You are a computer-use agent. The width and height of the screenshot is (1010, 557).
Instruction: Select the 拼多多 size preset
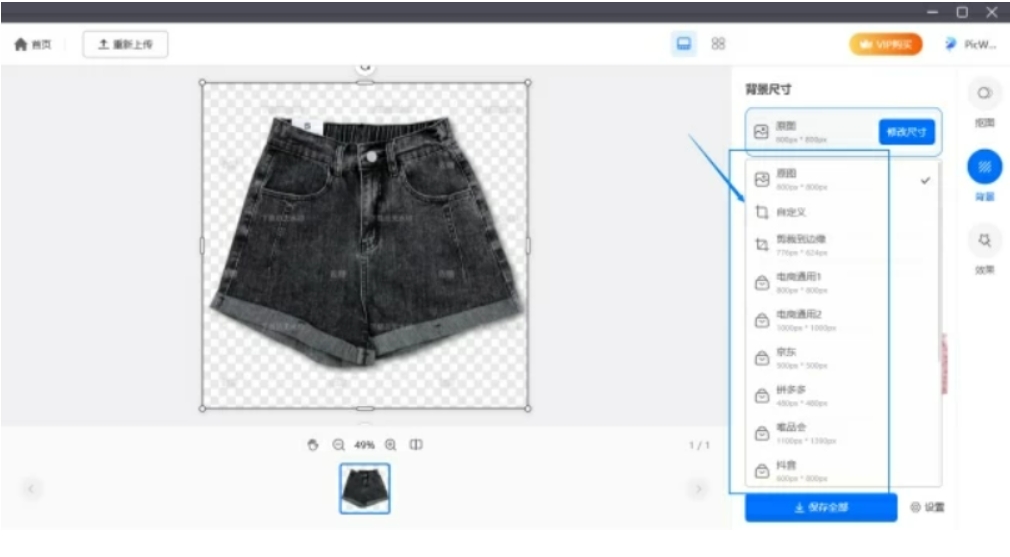(x=843, y=395)
